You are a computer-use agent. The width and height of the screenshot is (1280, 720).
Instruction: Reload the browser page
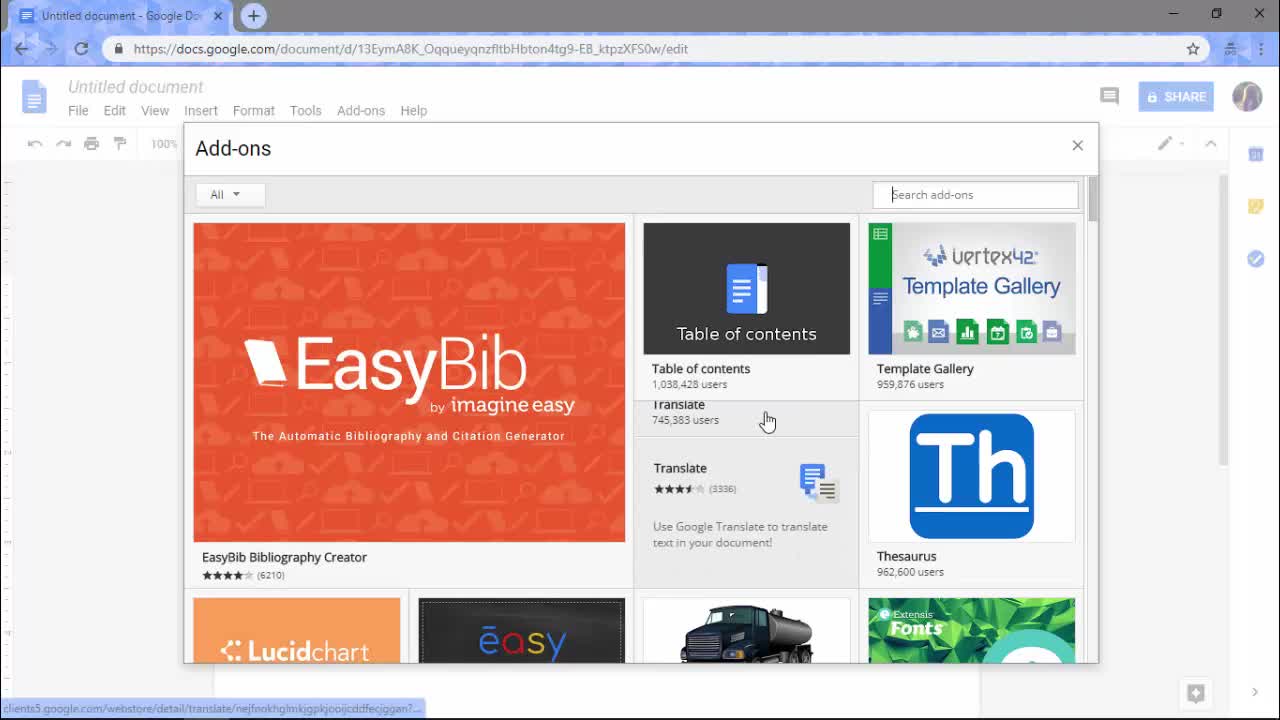pos(81,48)
